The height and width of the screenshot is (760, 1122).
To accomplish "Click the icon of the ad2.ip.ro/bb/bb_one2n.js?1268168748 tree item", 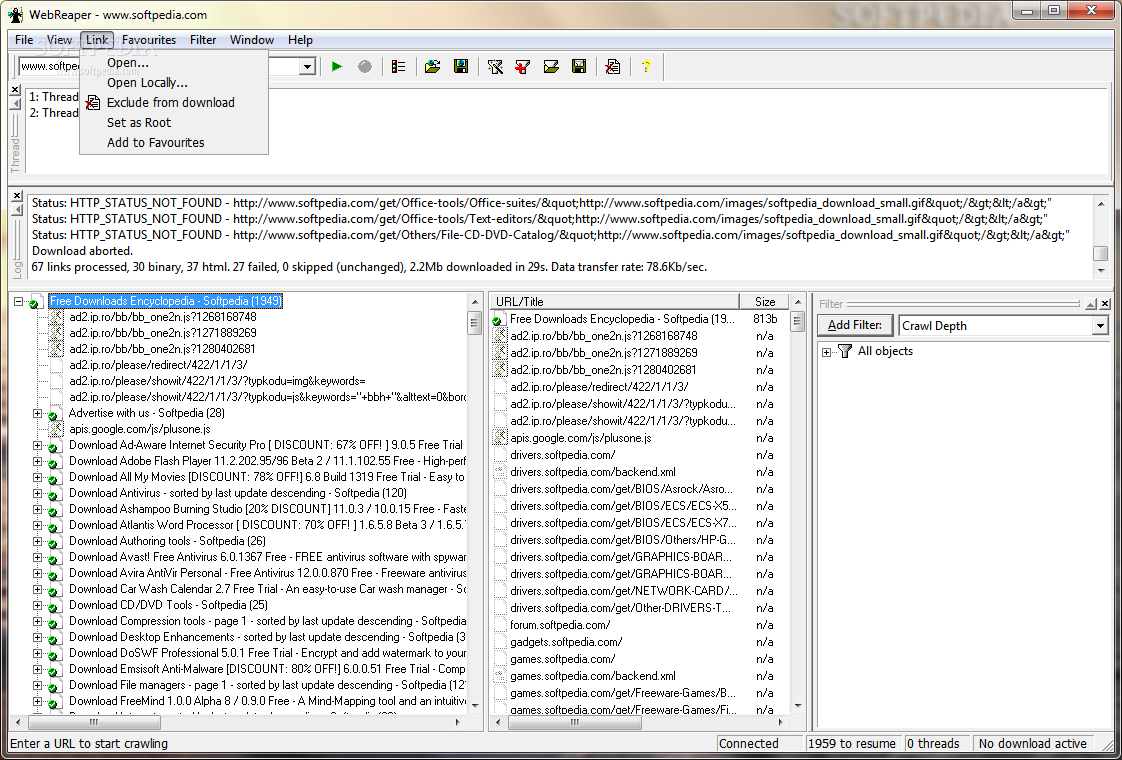I will [56, 317].
